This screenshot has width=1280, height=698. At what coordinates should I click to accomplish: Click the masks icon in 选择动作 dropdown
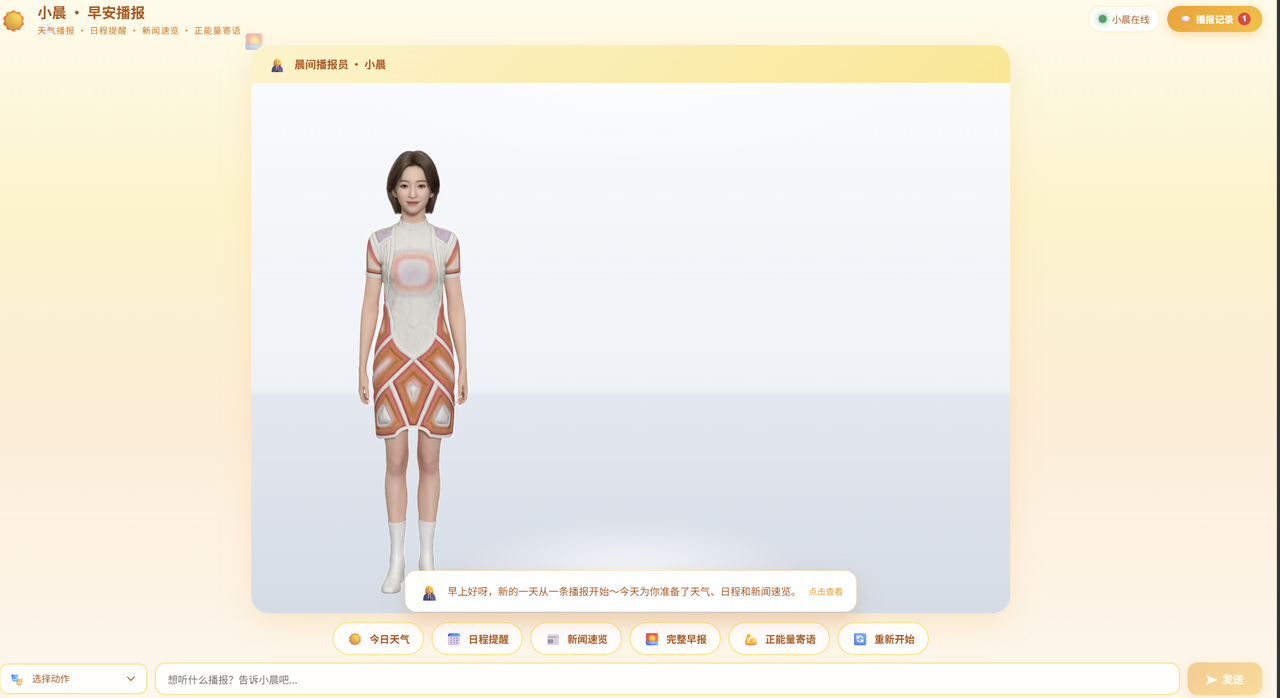[16, 679]
